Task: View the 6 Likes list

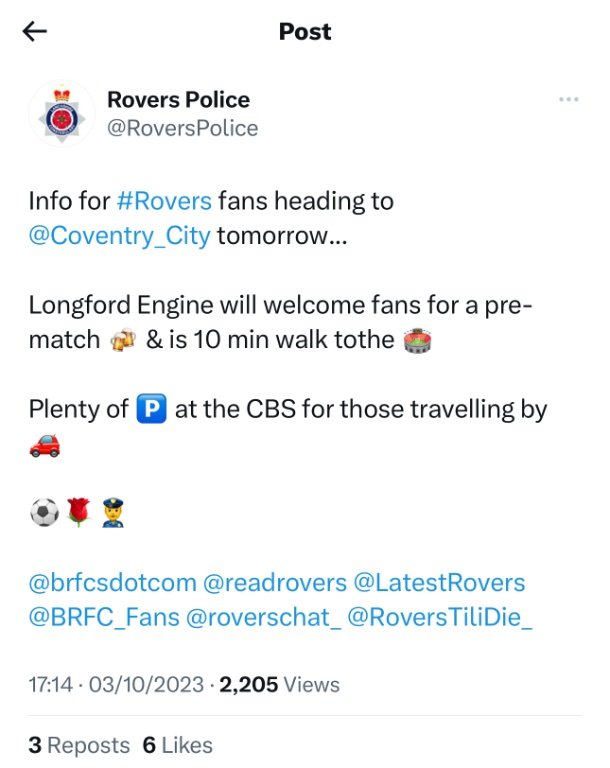Action: click(x=177, y=745)
